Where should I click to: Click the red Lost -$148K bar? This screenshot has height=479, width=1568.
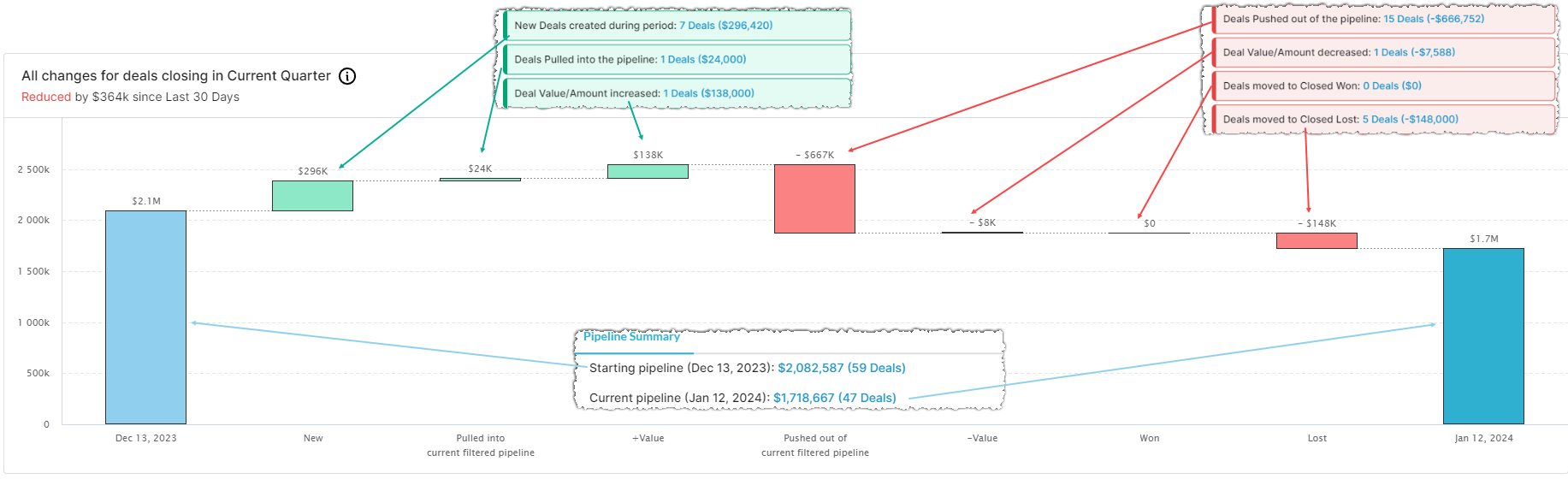1317,240
